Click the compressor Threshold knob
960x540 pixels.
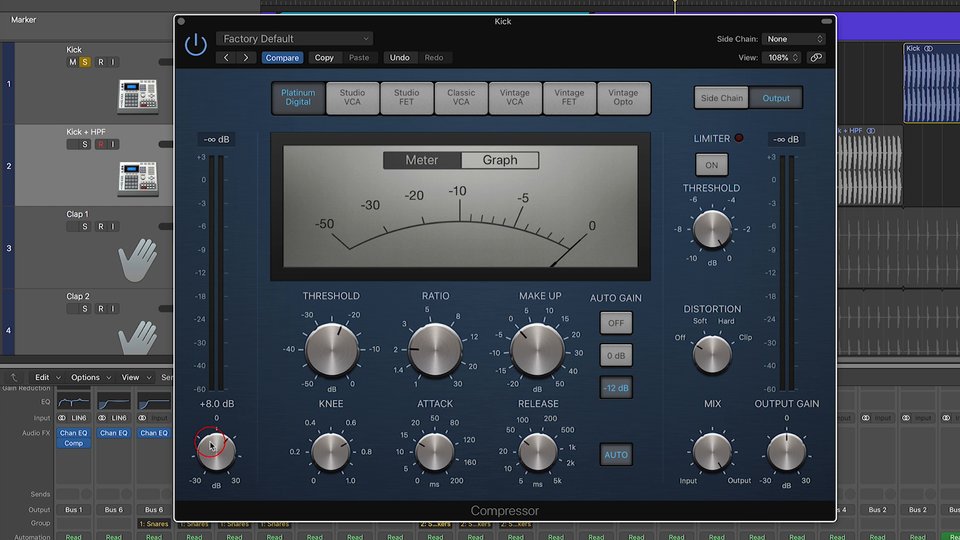click(x=332, y=350)
